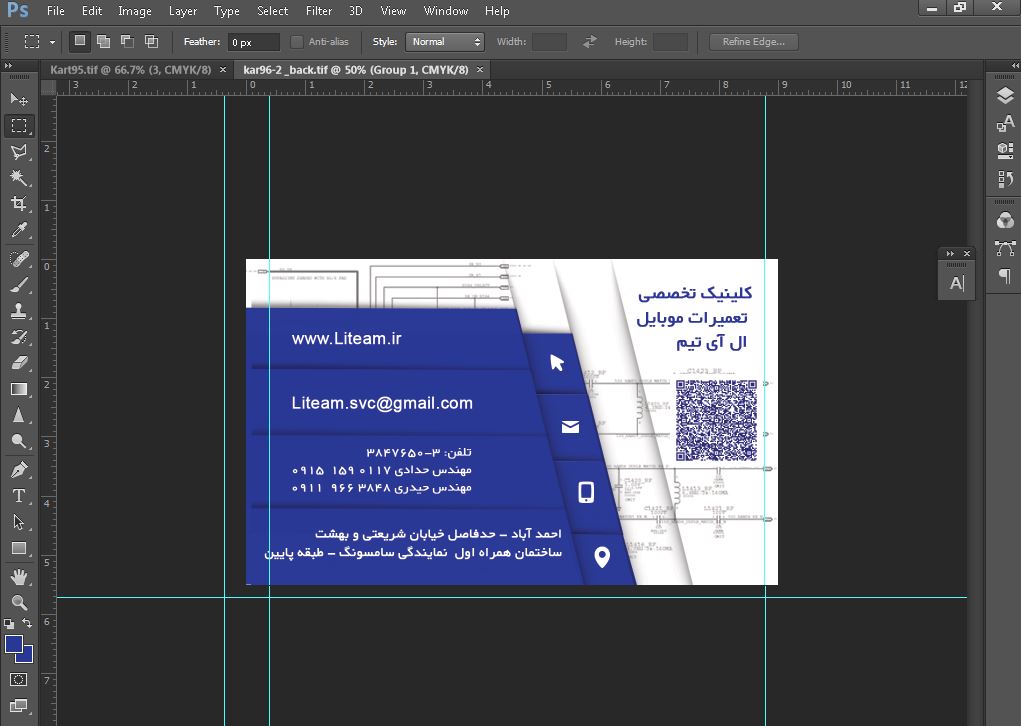The height and width of the screenshot is (726, 1021).
Task: Open the Layers panel icon
Action: click(1004, 96)
